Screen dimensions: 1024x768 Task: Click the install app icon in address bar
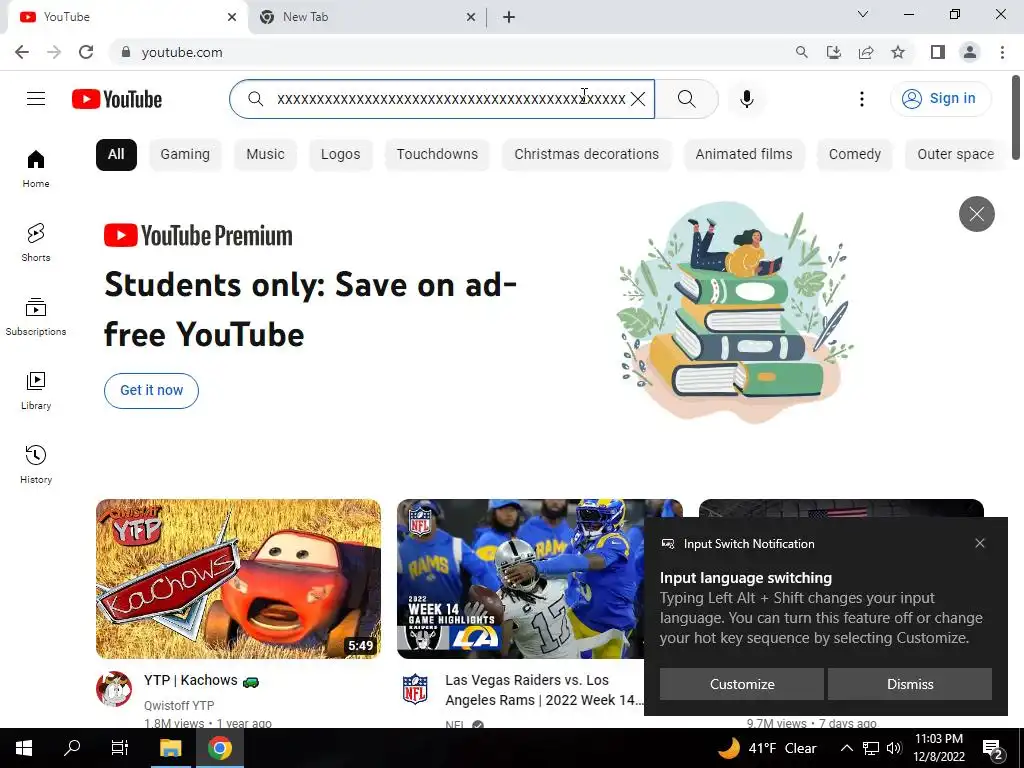[x=834, y=52]
